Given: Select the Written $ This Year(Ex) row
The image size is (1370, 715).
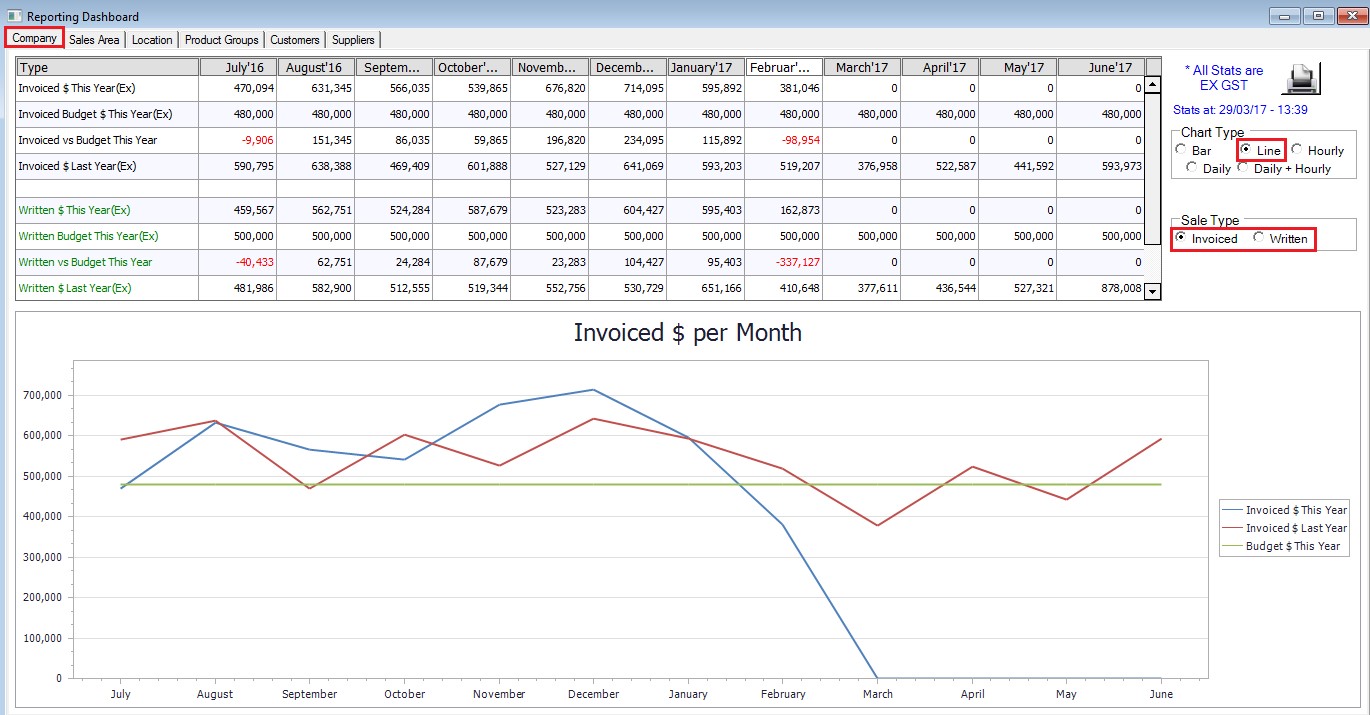Looking at the screenshot, I should [x=107, y=211].
